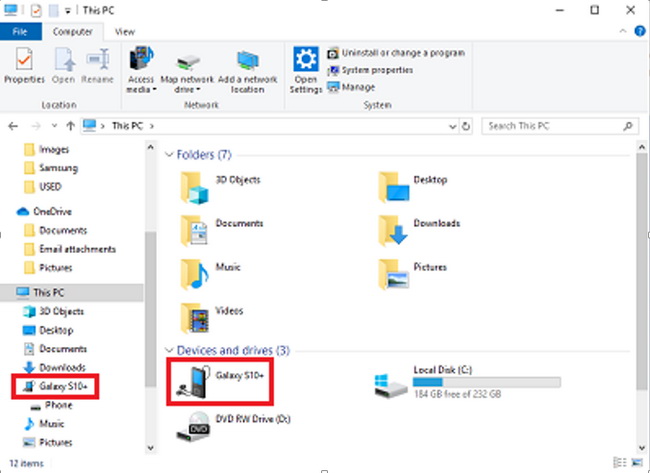The image size is (650, 473).
Task: Select Documents under OneDrive
Action: click(55, 230)
